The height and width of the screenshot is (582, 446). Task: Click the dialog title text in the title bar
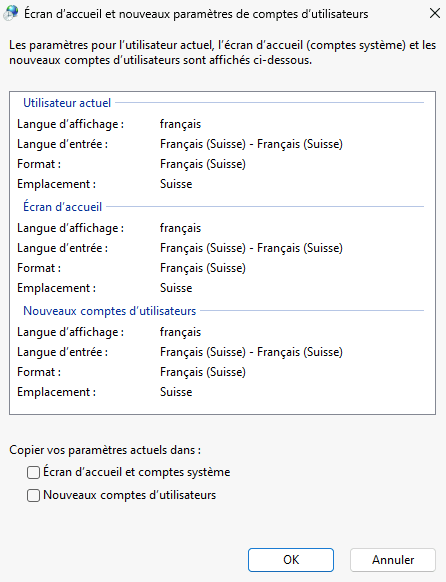(x=196, y=14)
